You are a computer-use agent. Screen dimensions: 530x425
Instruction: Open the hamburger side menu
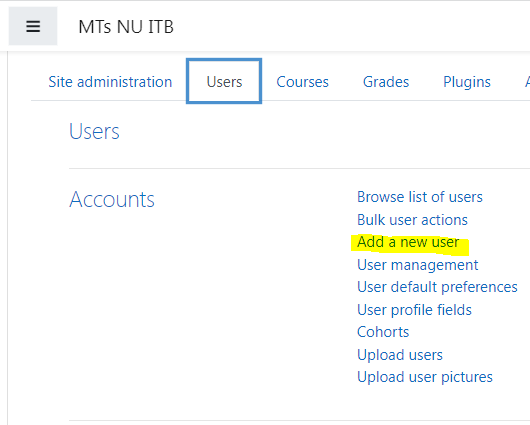click(x=33, y=26)
